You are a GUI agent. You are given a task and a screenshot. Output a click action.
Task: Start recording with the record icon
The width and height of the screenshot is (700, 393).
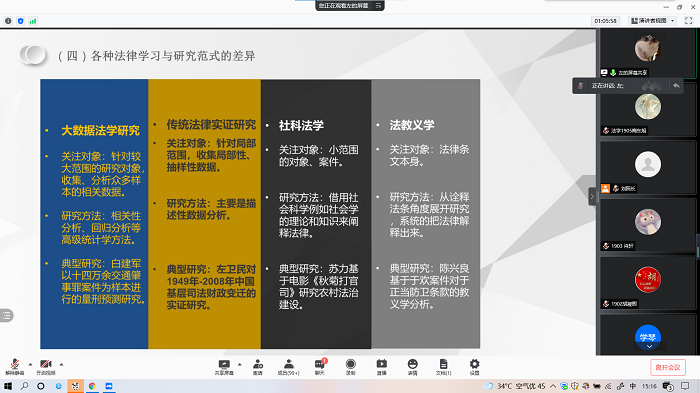click(x=351, y=367)
